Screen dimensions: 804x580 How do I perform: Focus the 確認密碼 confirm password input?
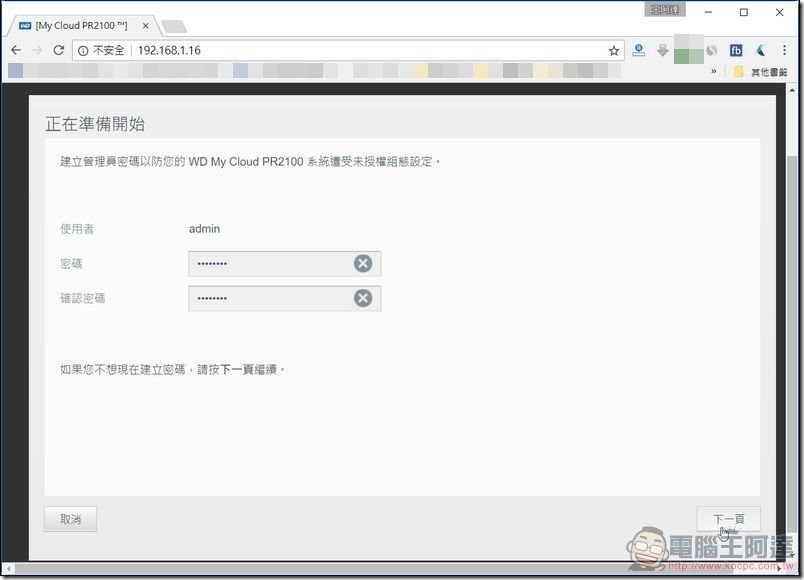(285, 298)
